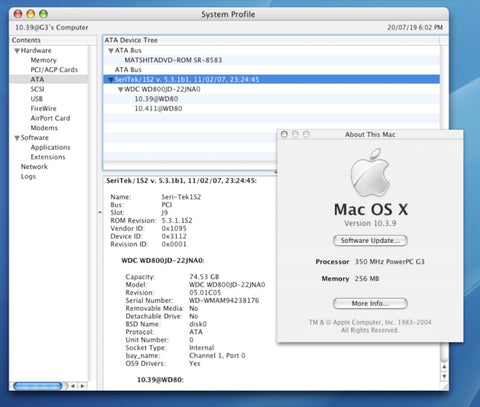Click the 256 MB memory value
This screenshot has height=407, width=480.
click(367, 279)
